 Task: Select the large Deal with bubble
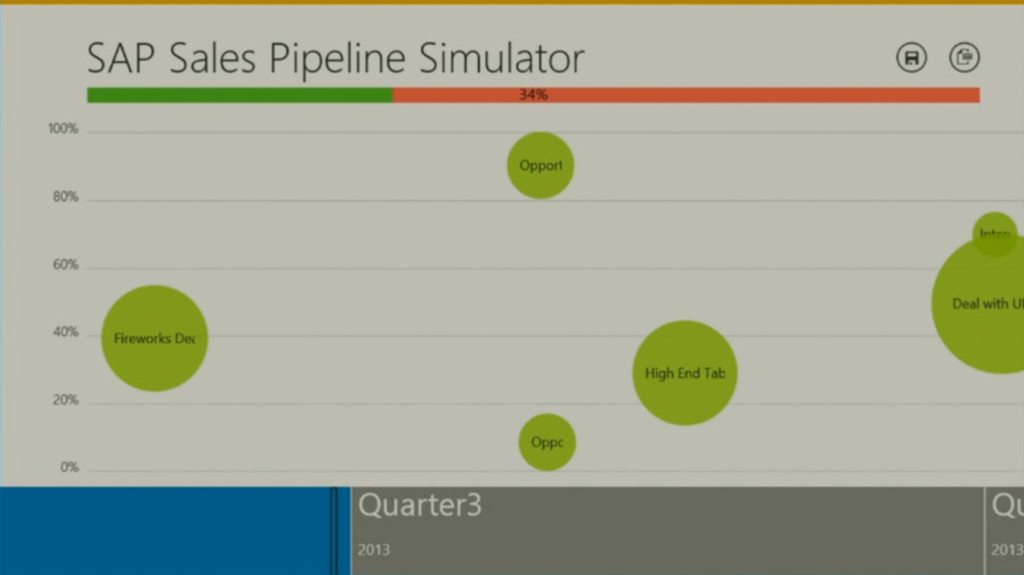(x=978, y=304)
